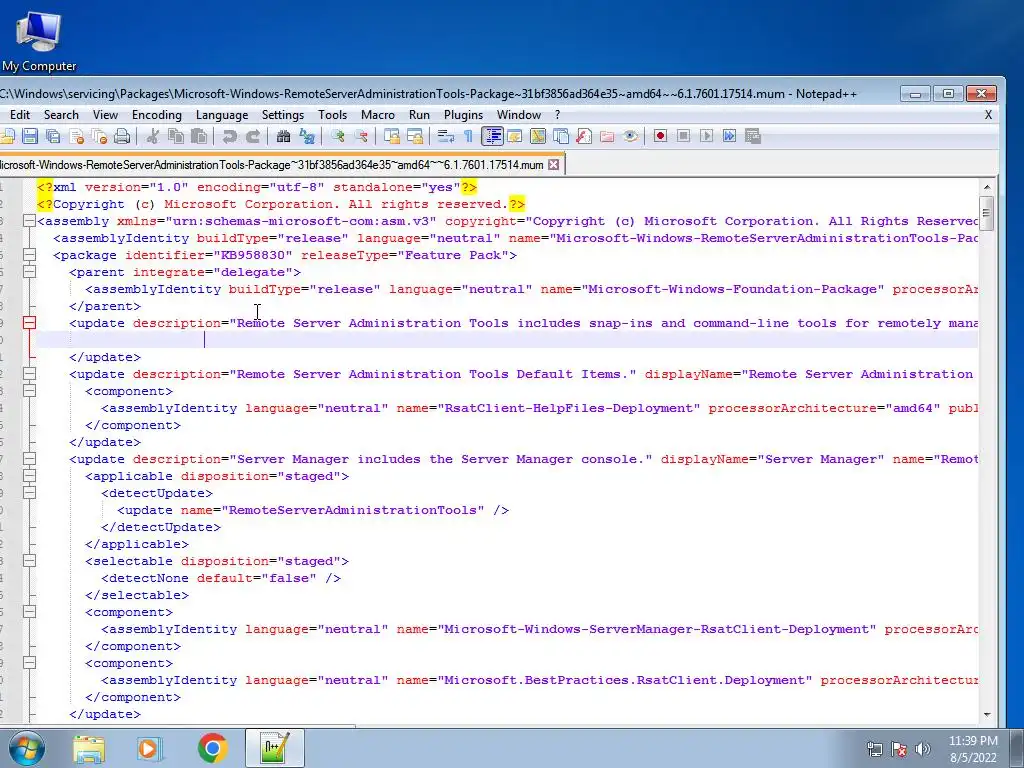Collapse the red highlighted update fold marker
This screenshot has width=1024, height=768.
click(29, 323)
